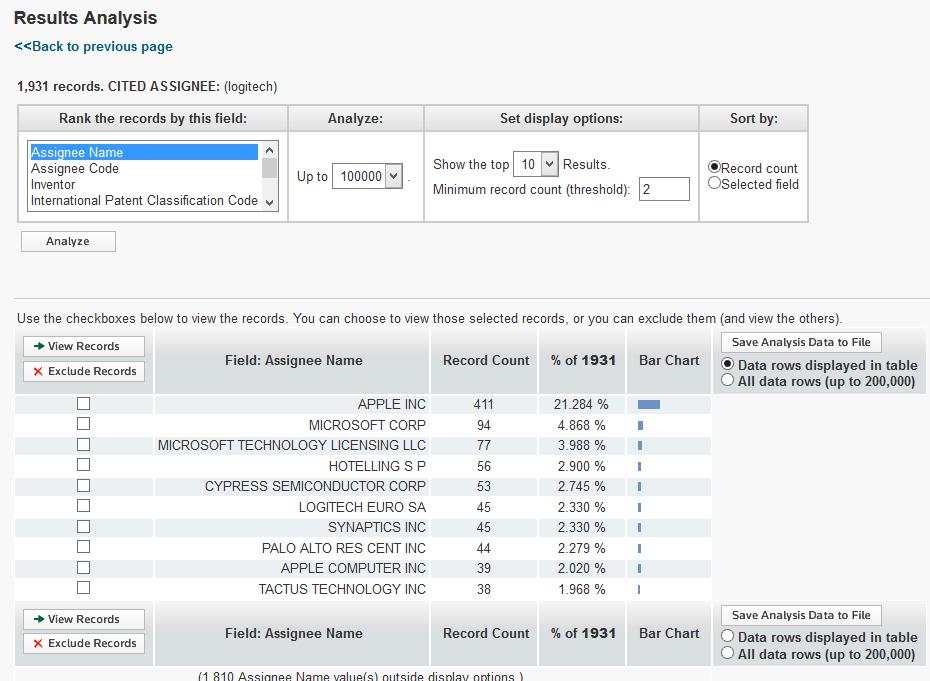The image size is (930, 681).
Task: Click the TACTUS TECHNOLOGY INC assignee name
Action: pos(342,589)
